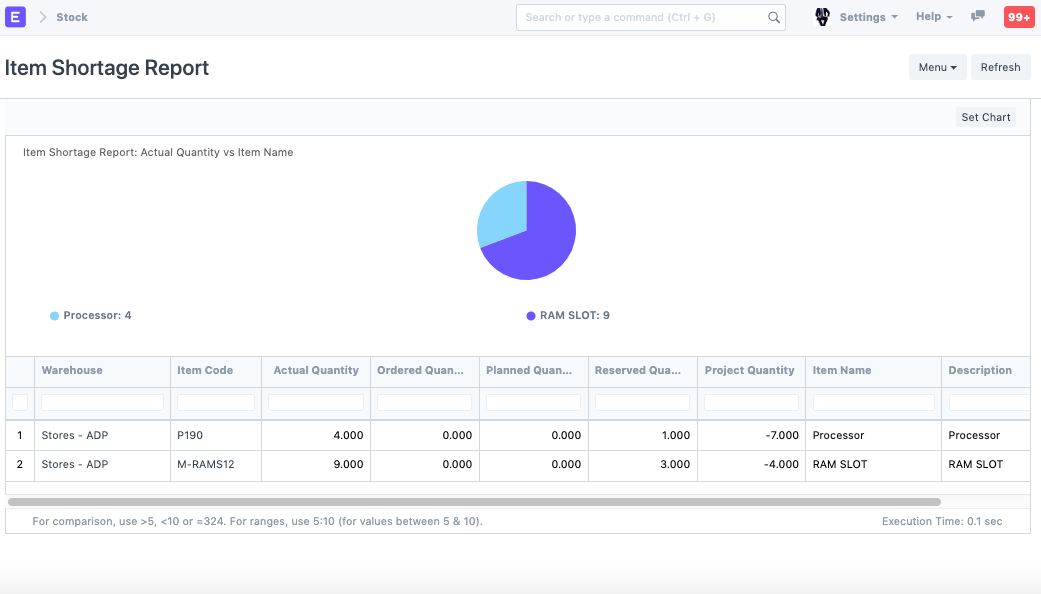
Task: Click the breadcrumb chevron before Stock
Action: [x=43, y=17]
